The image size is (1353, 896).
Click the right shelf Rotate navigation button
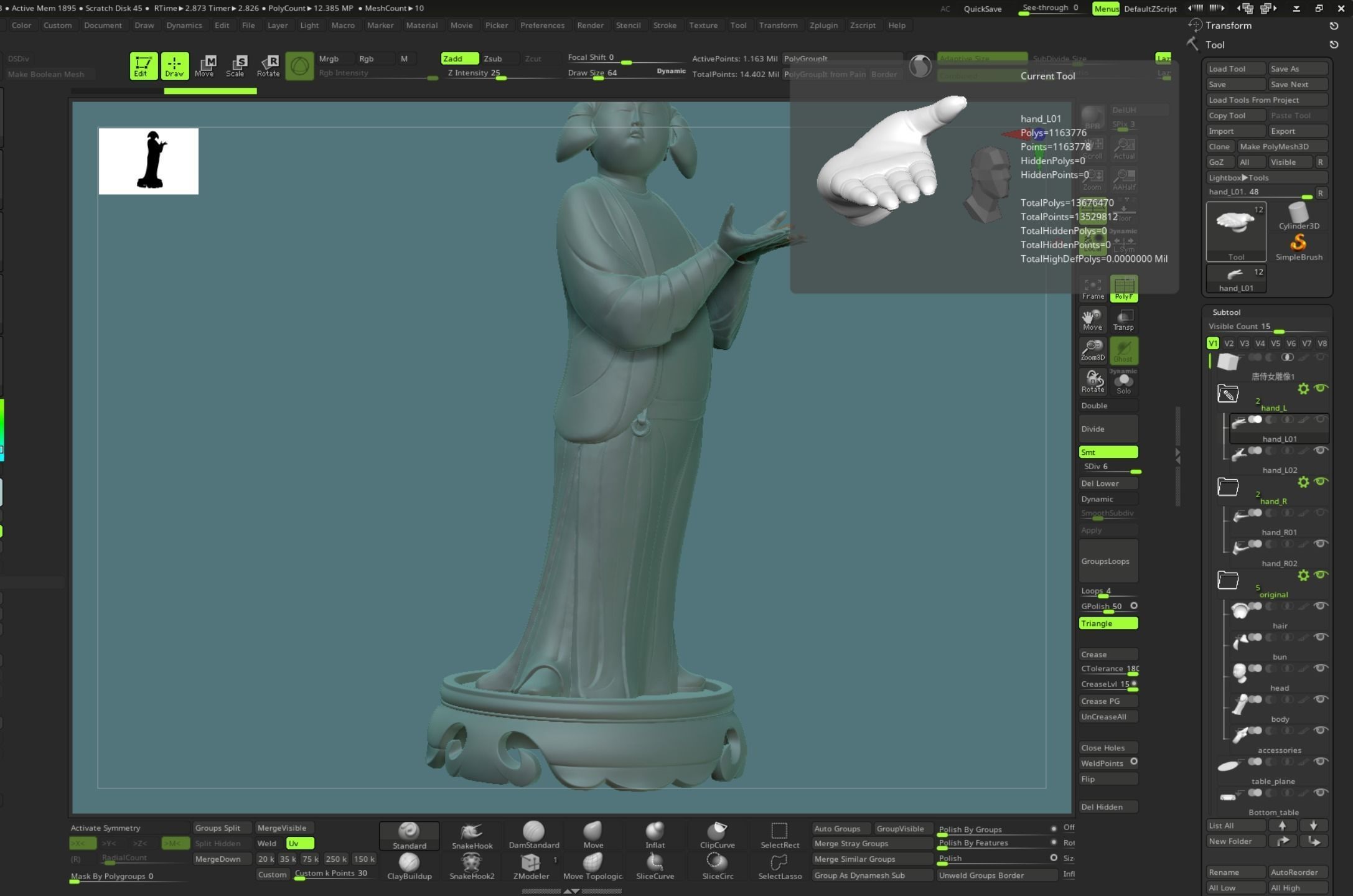(1093, 381)
